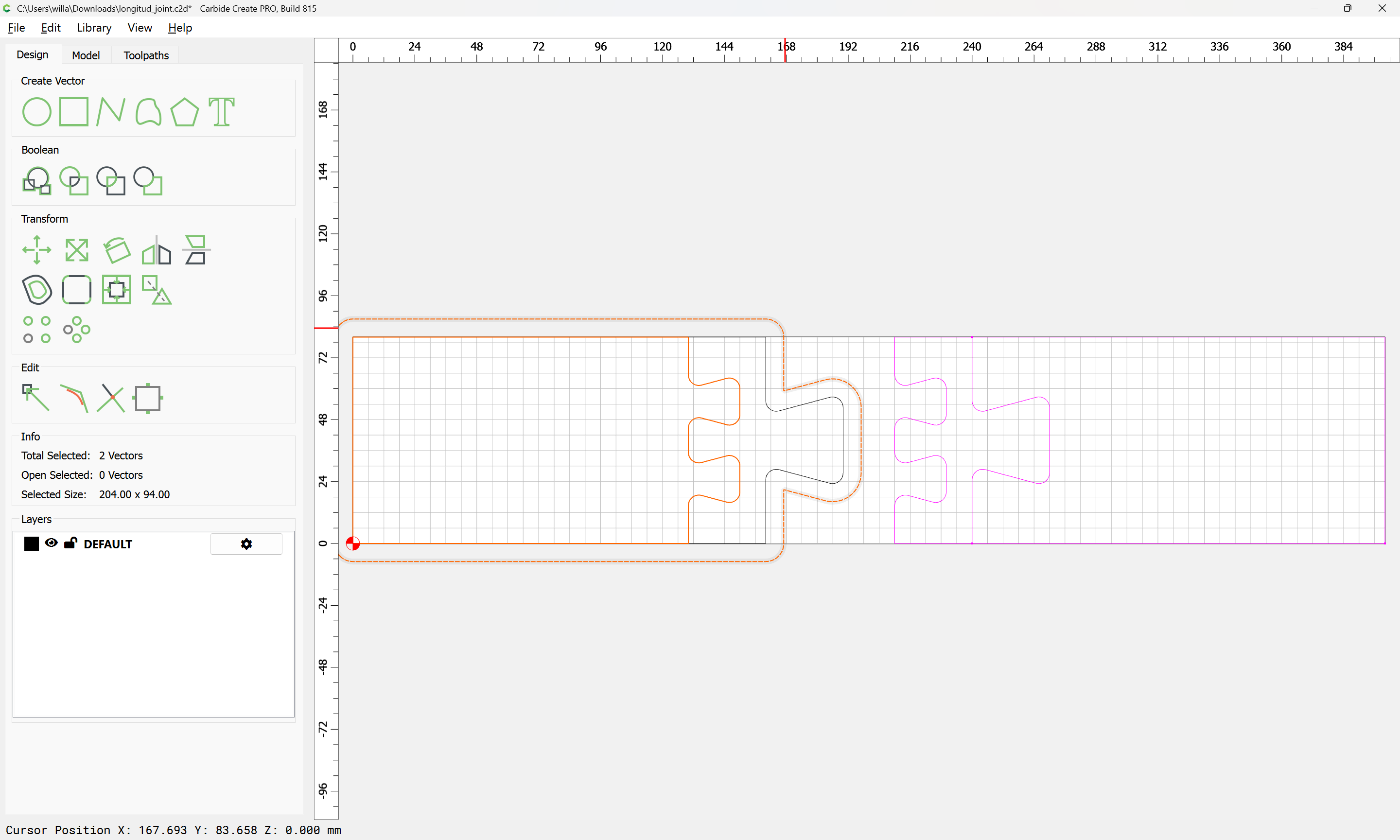This screenshot has height=840, width=1400.
Task: Open the View menu
Action: click(140, 28)
